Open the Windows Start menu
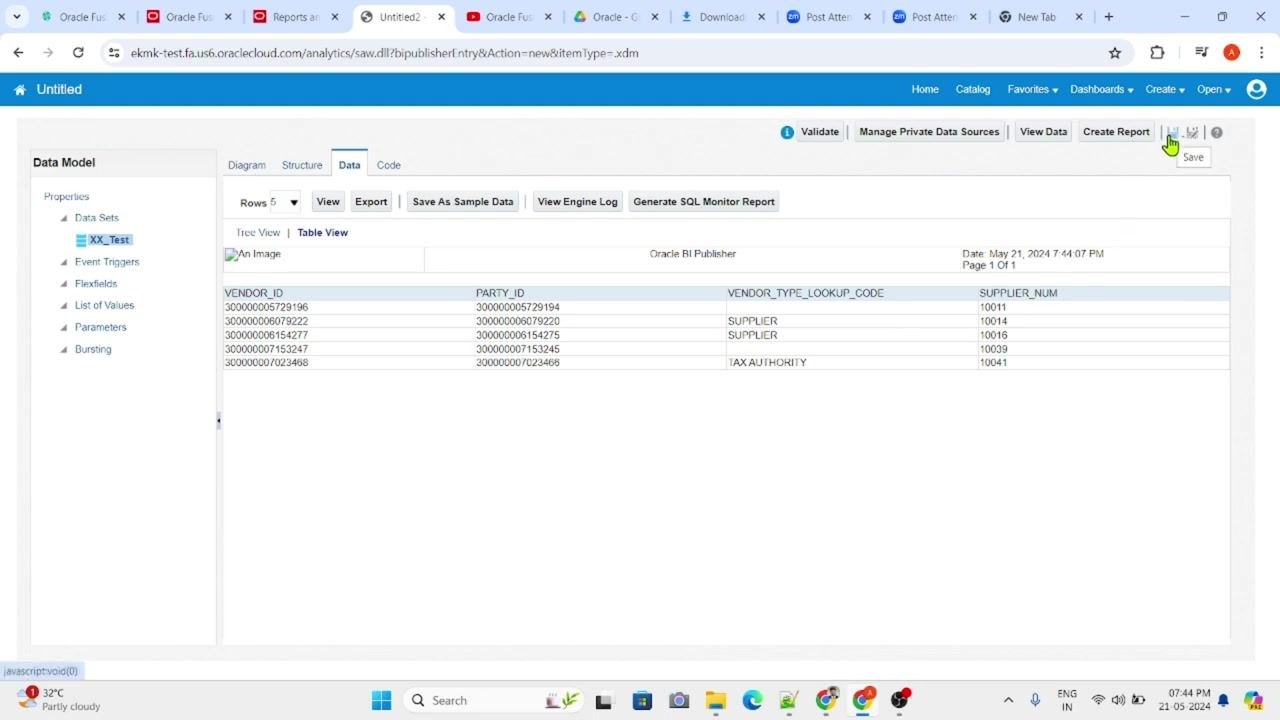 382,701
